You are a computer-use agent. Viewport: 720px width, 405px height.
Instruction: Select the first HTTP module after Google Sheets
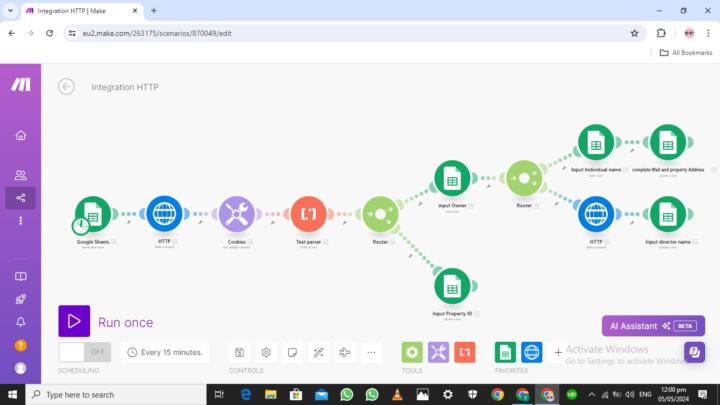click(x=164, y=214)
